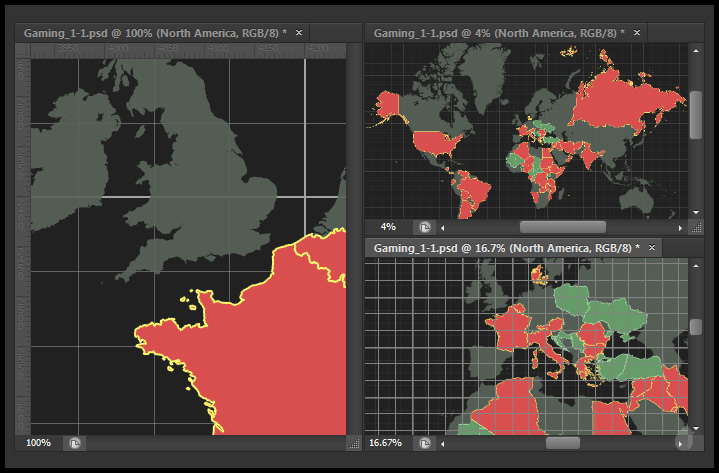Click the status bar icon beside 4% zoom
This screenshot has width=719, height=473.
pyautogui.click(x=425, y=227)
